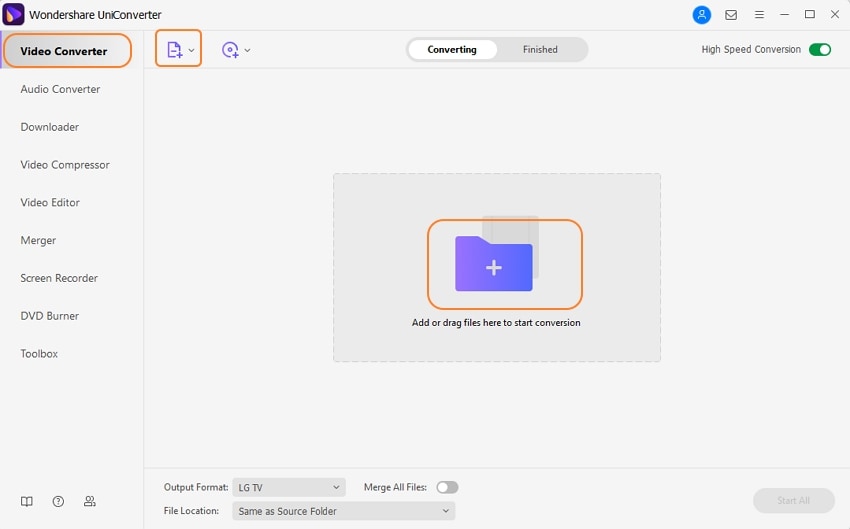The image size is (850, 529).
Task: Toggle the Merge All Files switch
Action: pos(447,487)
